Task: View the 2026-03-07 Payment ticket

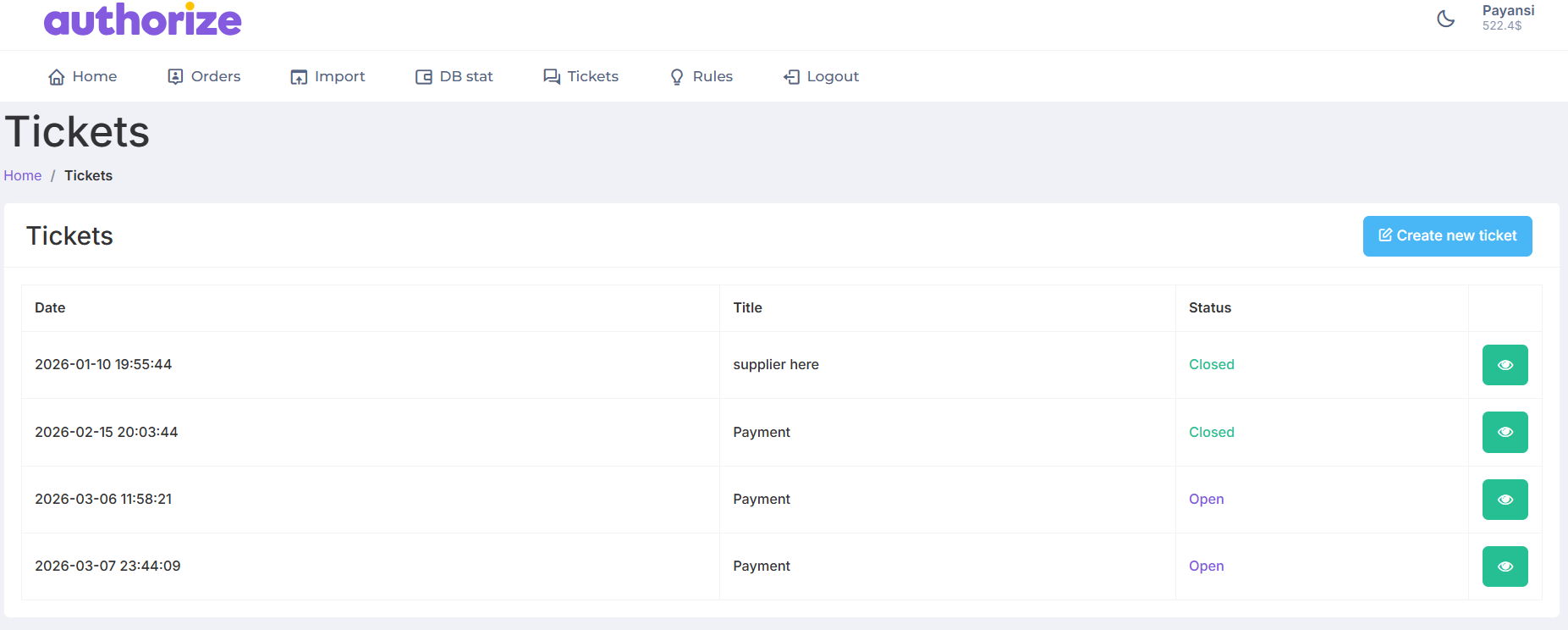Action: (x=1505, y=566)
